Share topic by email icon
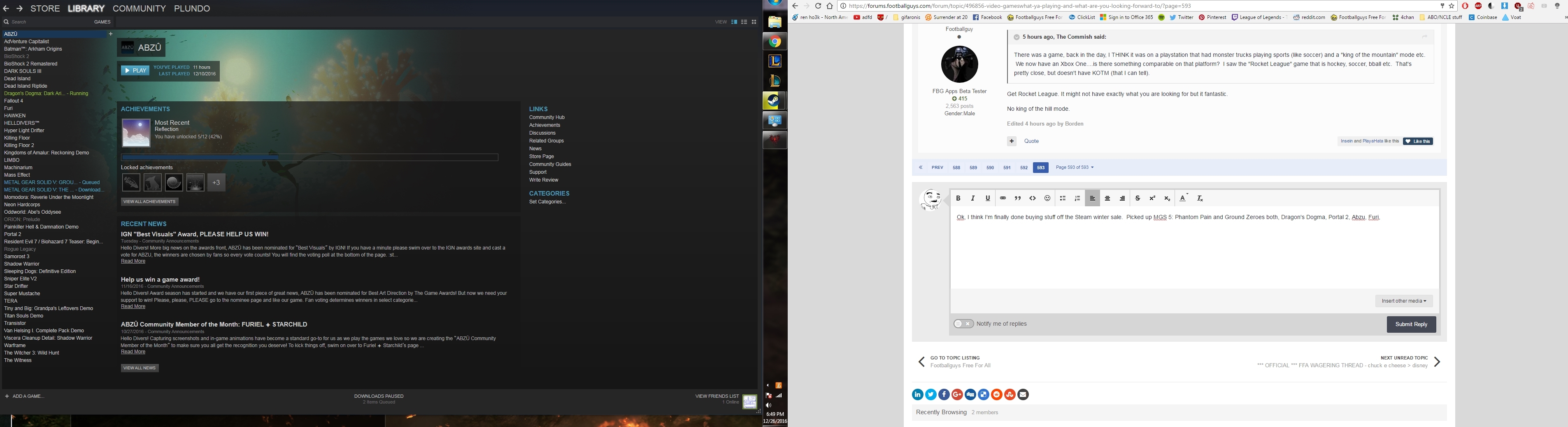Screen dimensions: 1568x427 [1023, 395]
